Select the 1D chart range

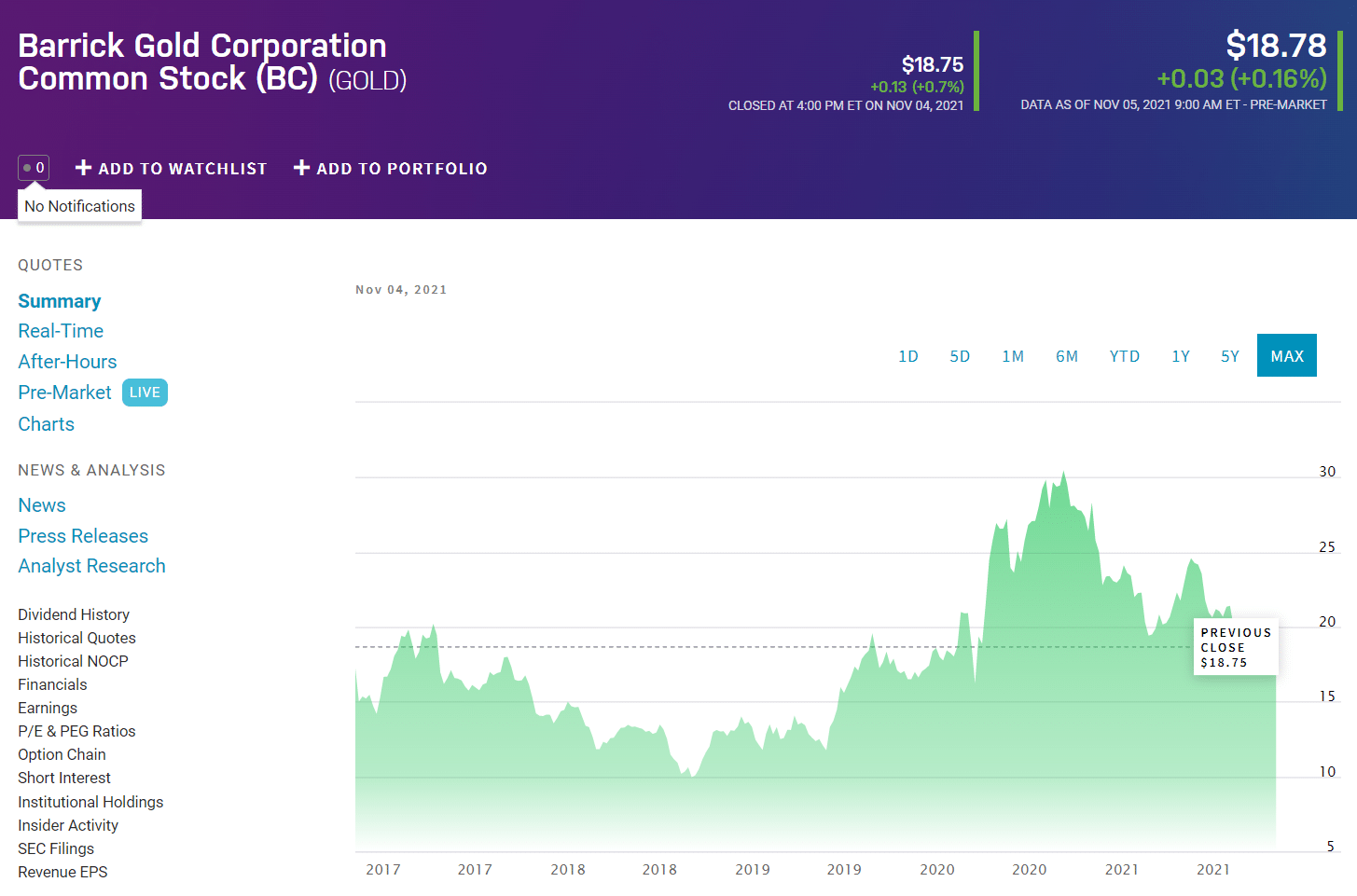[x=908, y=356]
